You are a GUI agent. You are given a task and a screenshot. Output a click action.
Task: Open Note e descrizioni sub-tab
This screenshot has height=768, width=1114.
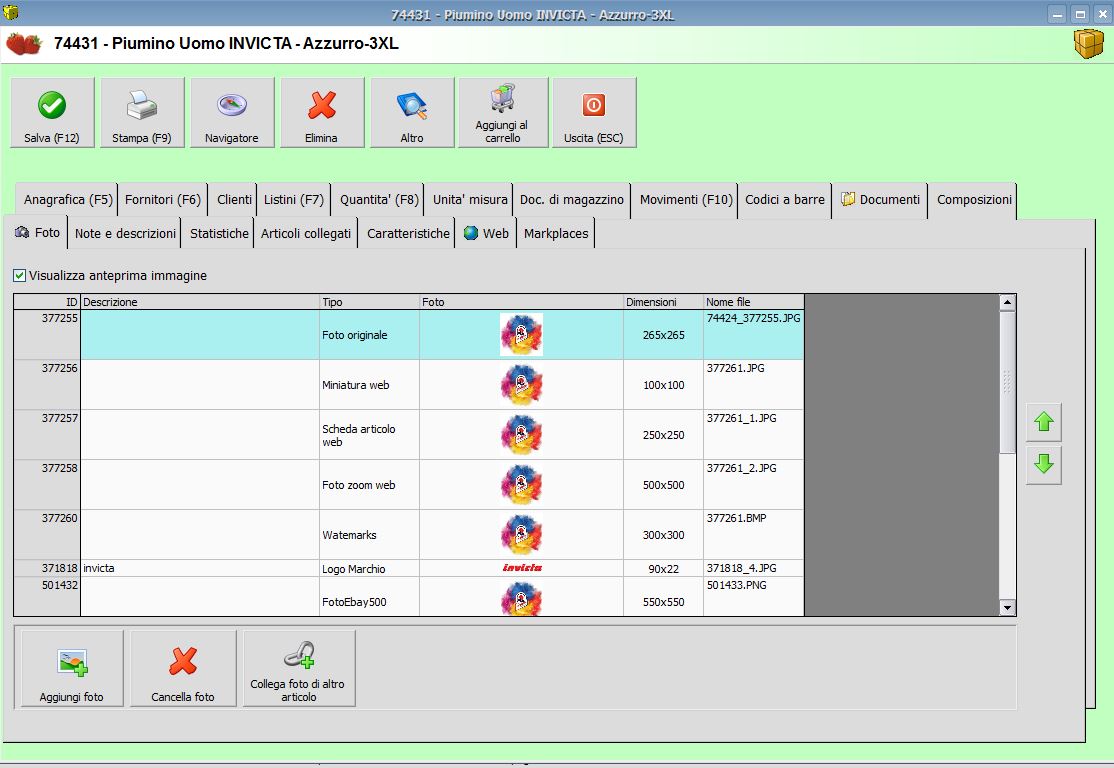pyautogui.click(x=125, y=233)
